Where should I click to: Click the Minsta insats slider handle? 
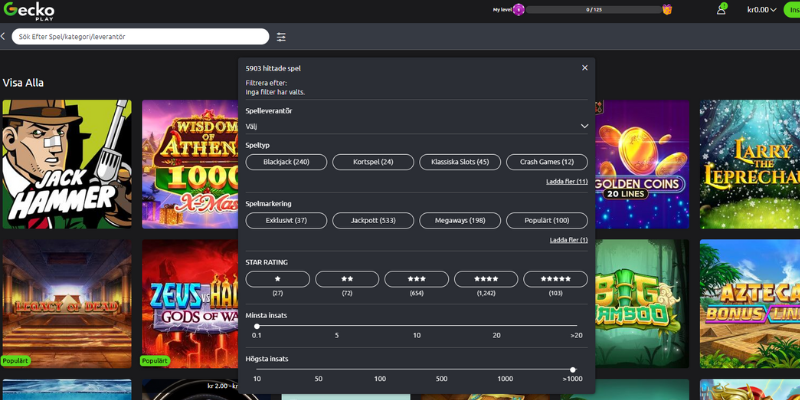point(257,326)
